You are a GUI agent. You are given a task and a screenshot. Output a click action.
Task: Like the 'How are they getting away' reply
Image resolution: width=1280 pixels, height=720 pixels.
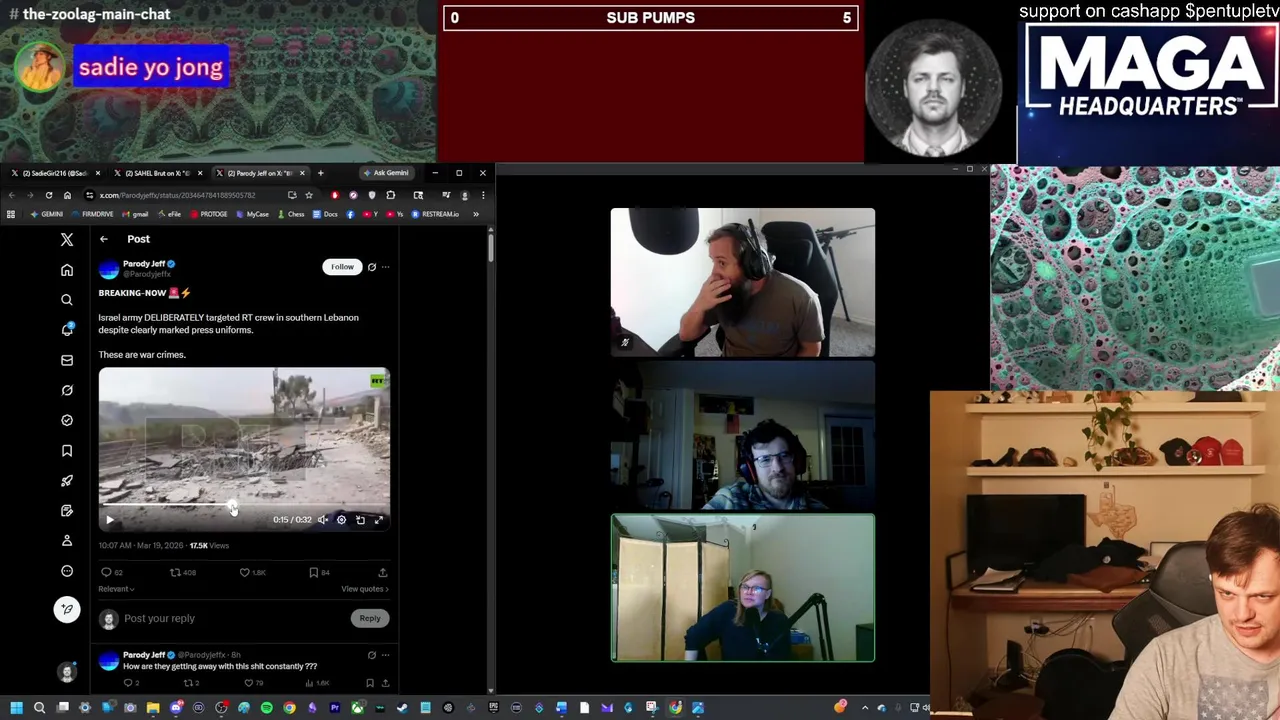(x=249, y=683)
